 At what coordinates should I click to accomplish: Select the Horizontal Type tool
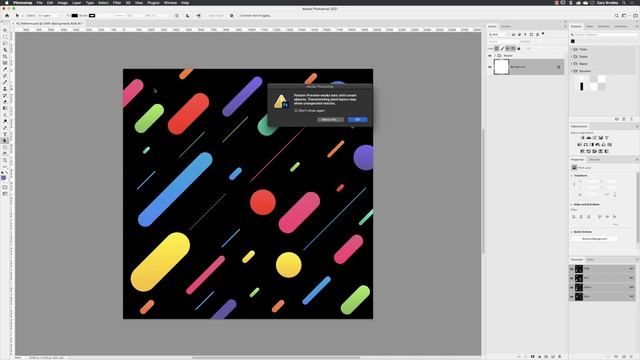(x=5, y=134)
